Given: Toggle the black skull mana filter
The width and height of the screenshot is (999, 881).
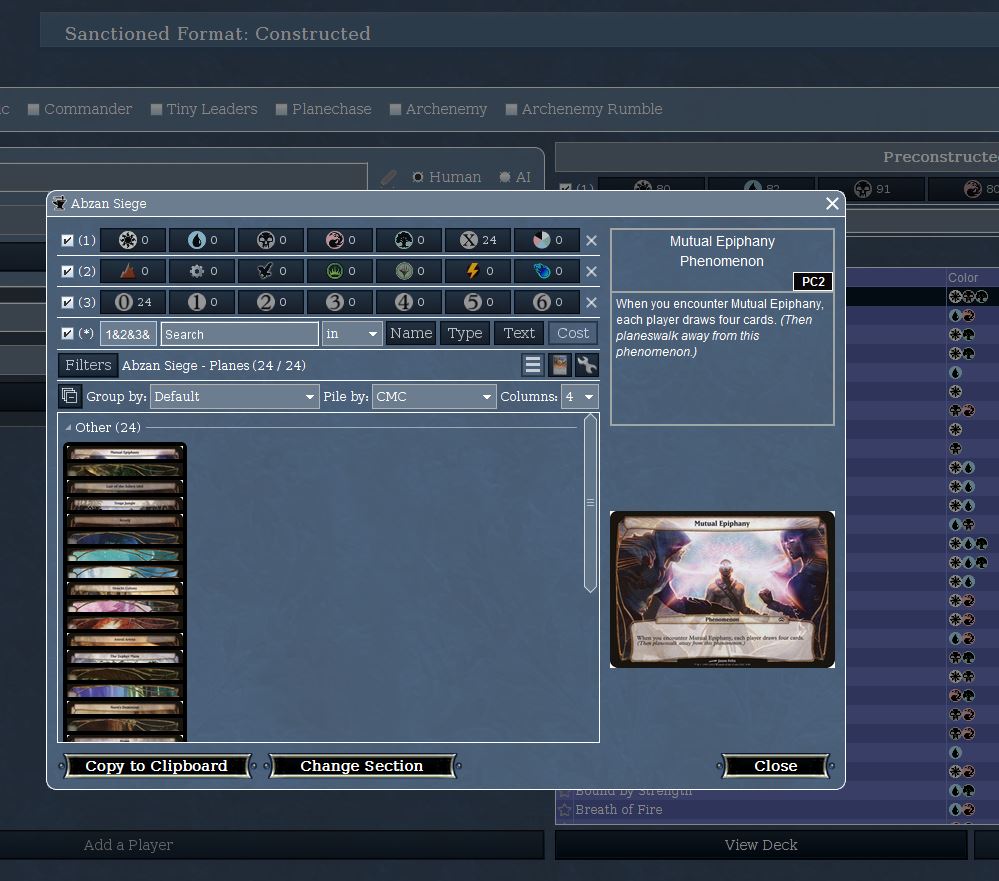Looking at the screenshot, I should (x=271, y=240).
